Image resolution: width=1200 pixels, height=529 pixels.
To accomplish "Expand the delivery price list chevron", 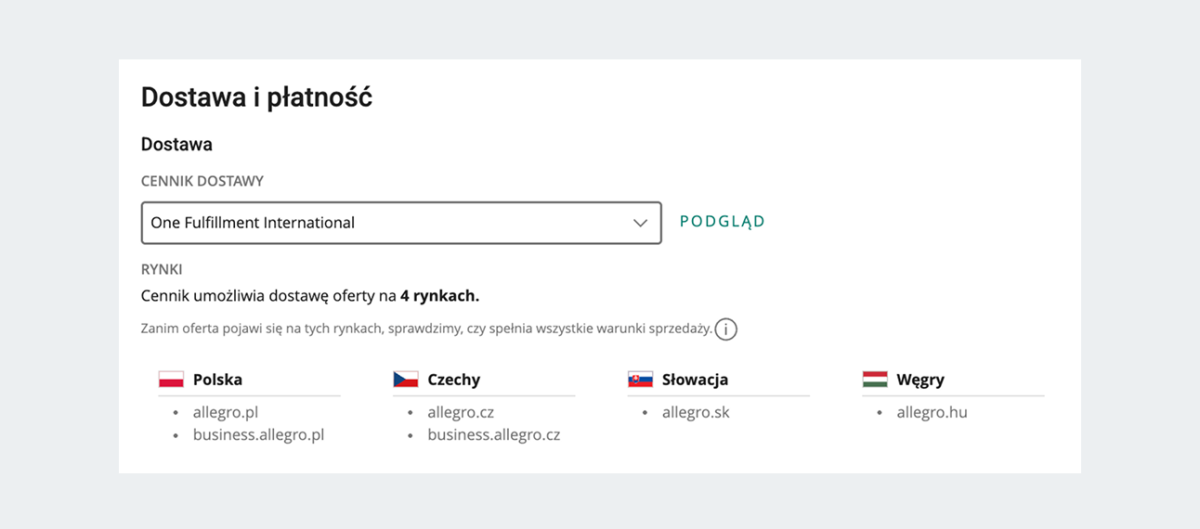I will click(641, 223).
